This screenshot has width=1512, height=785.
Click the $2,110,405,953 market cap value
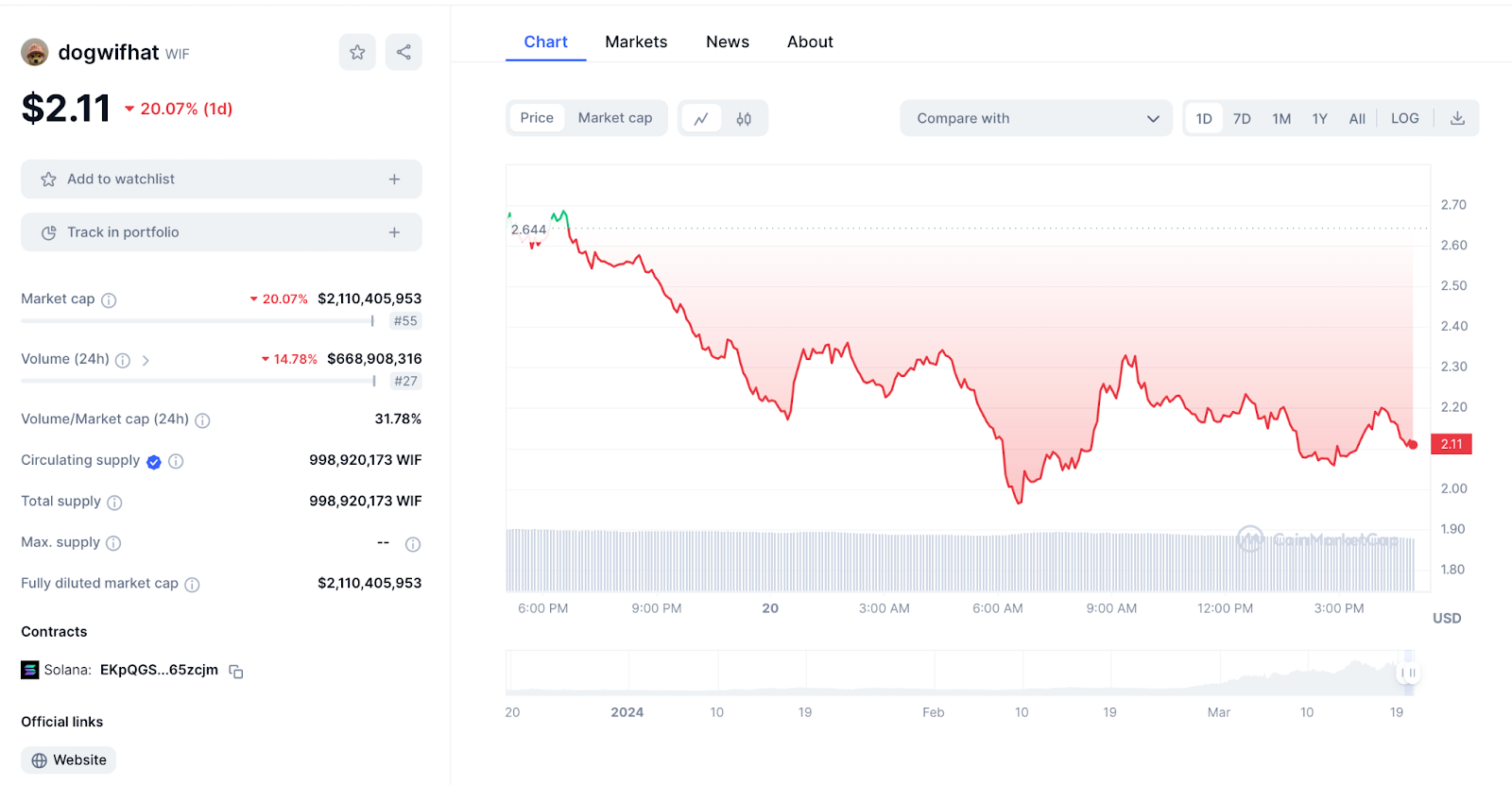tap(369, 299)
